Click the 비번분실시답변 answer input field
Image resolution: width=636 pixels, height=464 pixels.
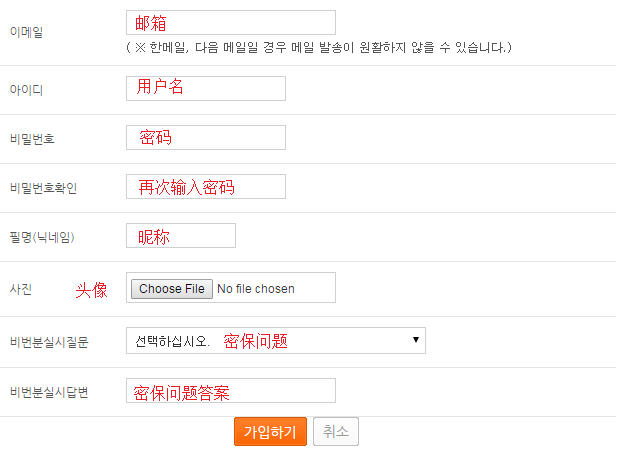230,390
